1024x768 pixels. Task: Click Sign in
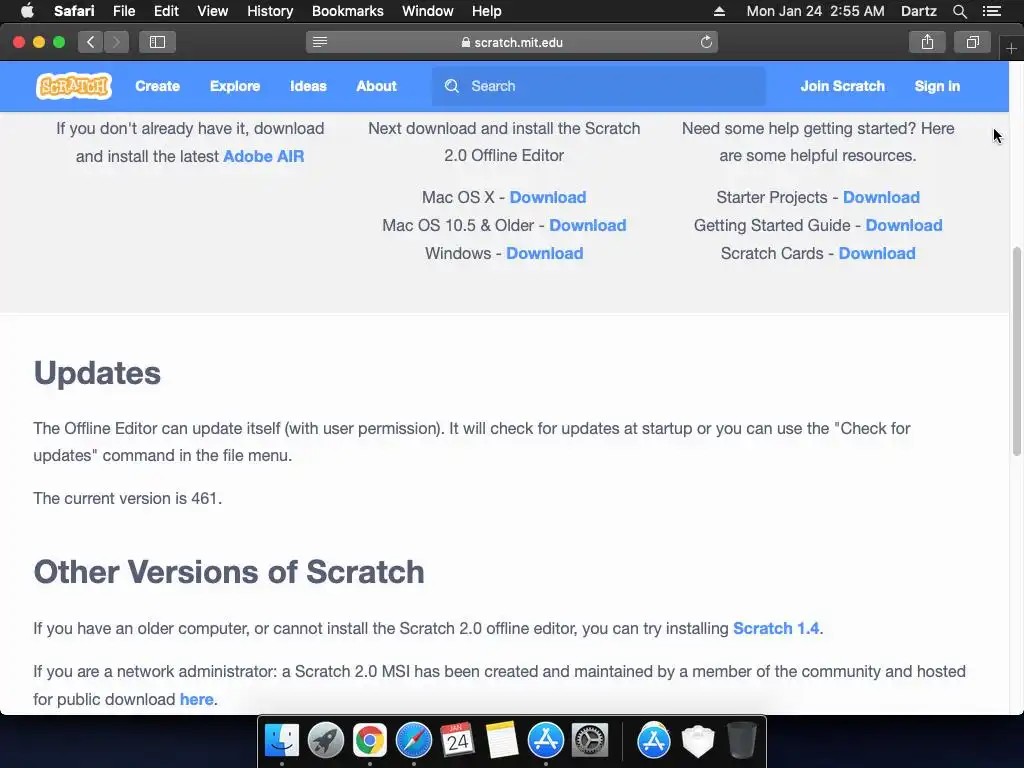point(937,86)
